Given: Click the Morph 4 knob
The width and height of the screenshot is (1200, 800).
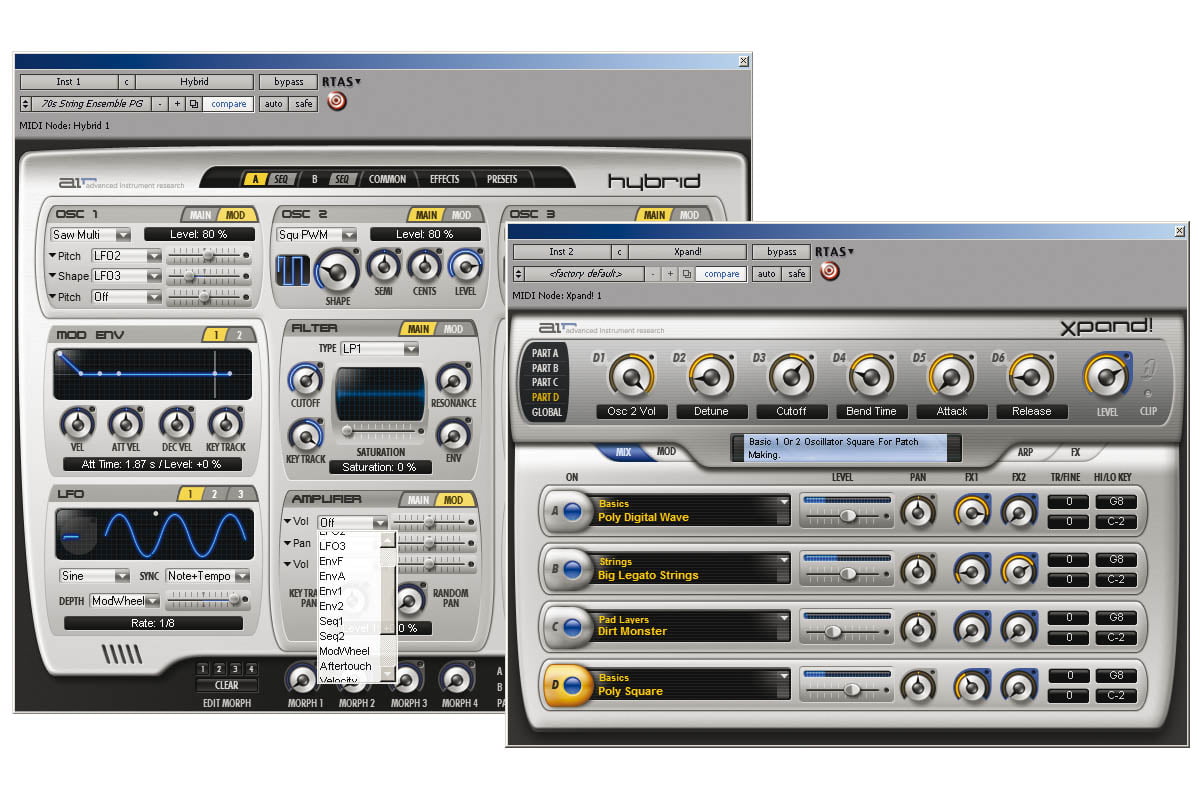Looking at the screenshot, I should point(458,679).
